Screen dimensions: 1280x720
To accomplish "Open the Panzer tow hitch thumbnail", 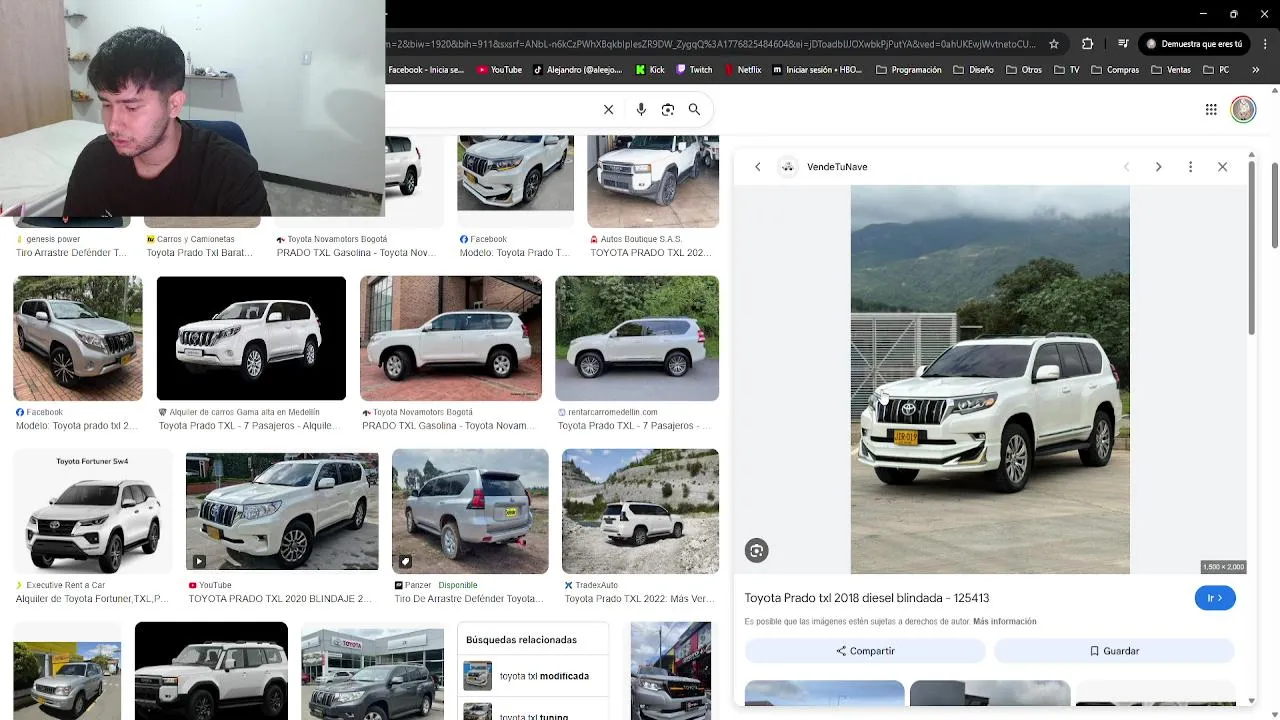I will pyautogui.click(x=470, y=511).
